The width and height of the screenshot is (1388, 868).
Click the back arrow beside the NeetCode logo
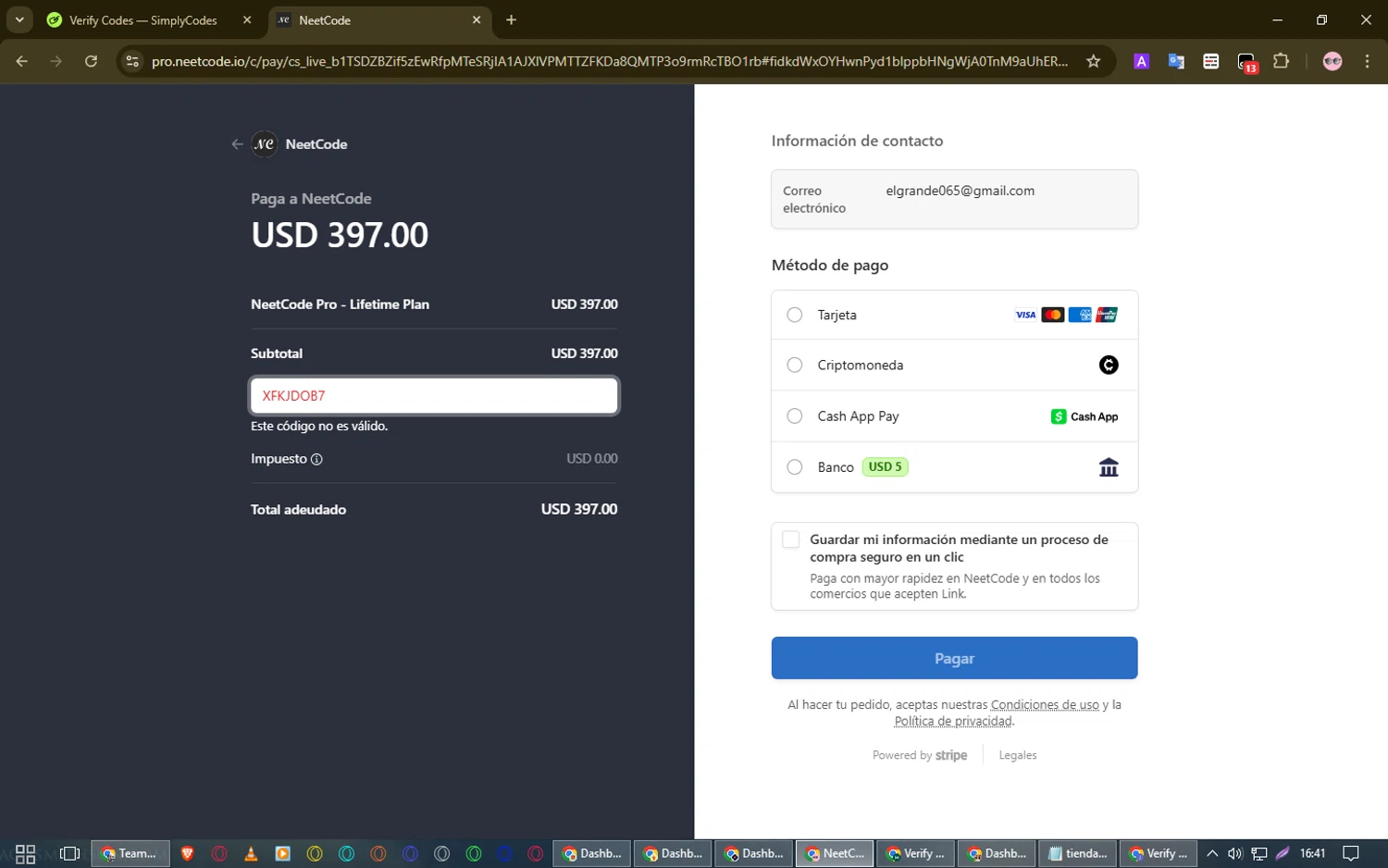[x=237, y=144]
